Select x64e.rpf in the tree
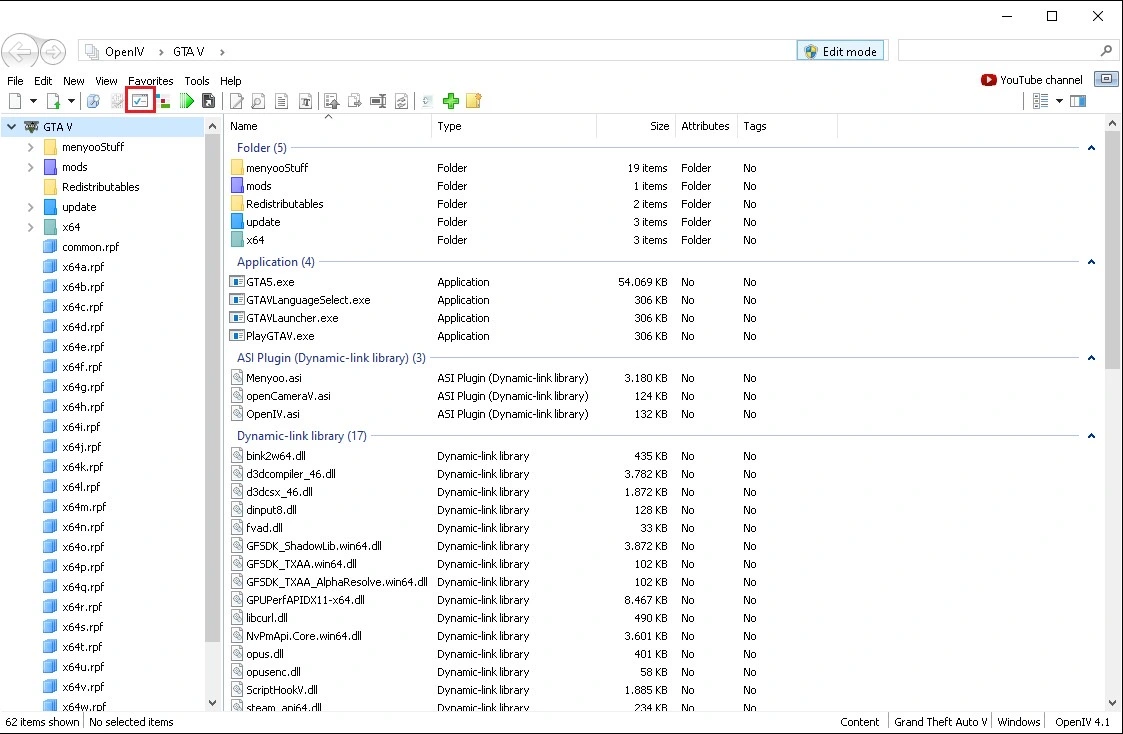The width and height of the screenshot is (1123, 734). pos(83,347)
